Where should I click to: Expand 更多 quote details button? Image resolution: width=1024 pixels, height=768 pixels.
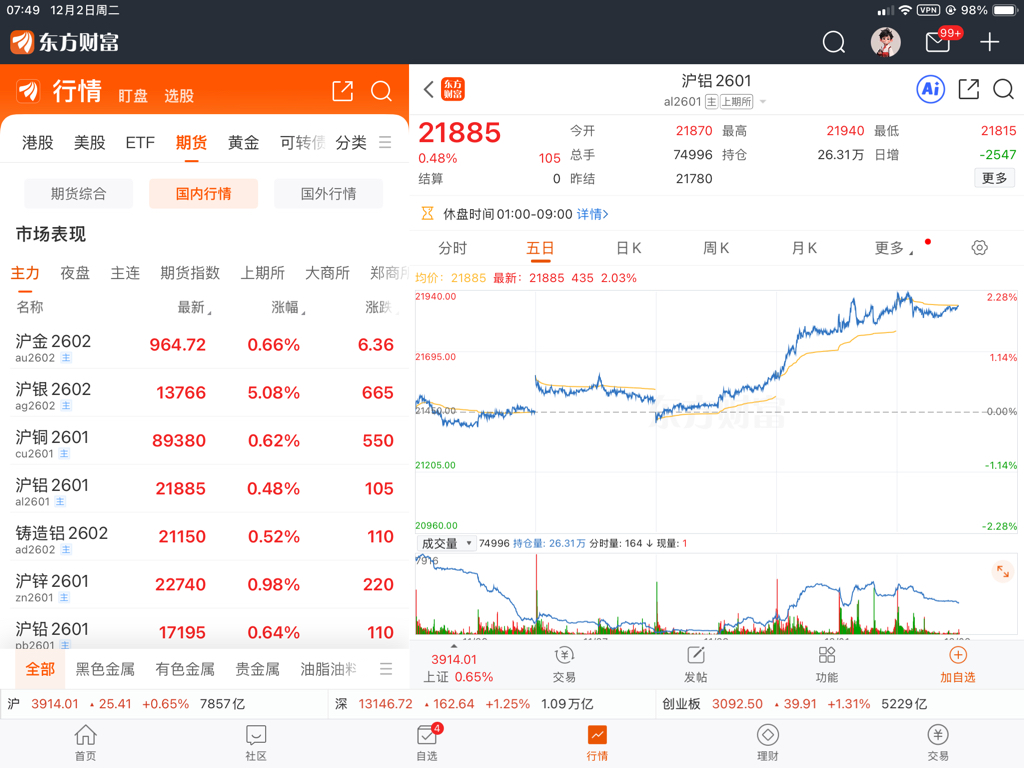click(x=994, y=178)
